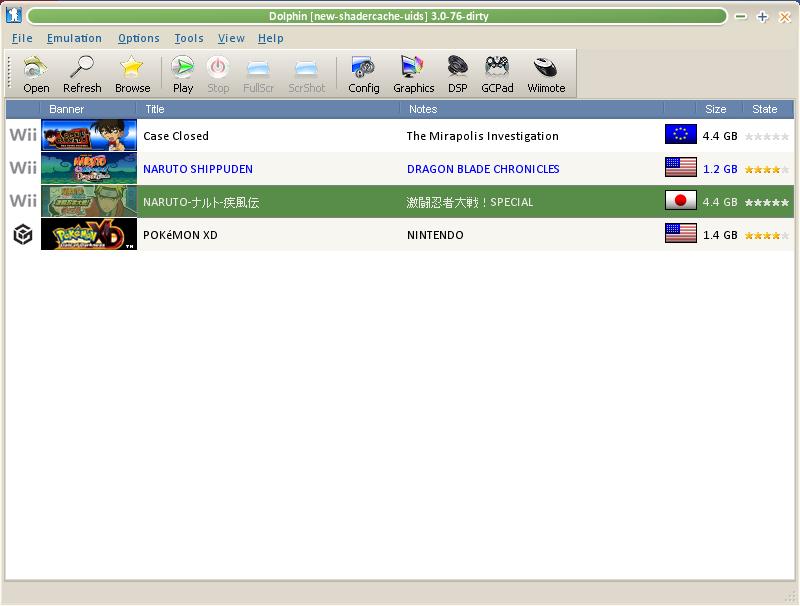Open Wiimote settings icon
Viewport: 800px width, 606px height.
click(x=545, y=67)
